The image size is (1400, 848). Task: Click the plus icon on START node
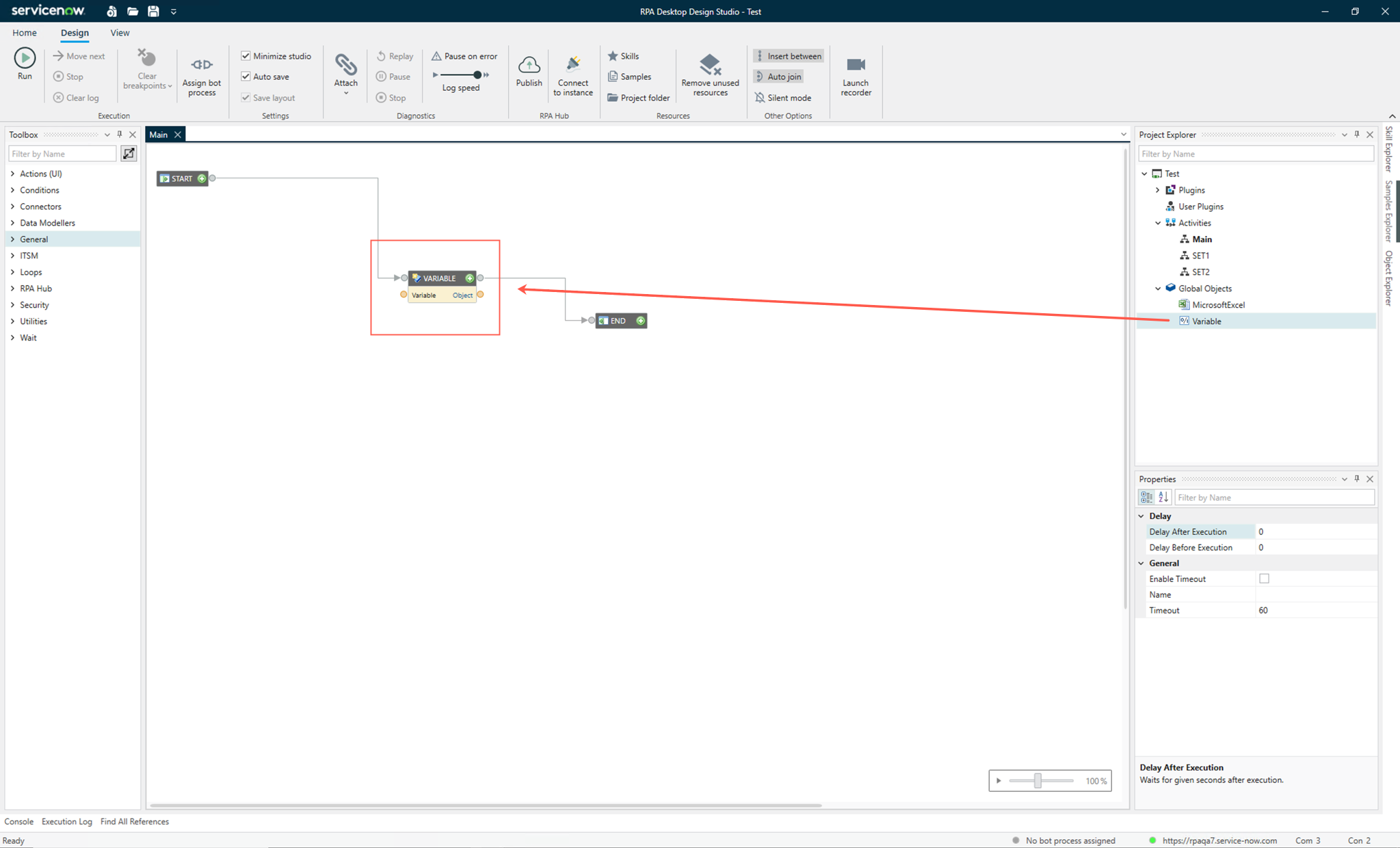pyautogui.click(x=202, y=178)
